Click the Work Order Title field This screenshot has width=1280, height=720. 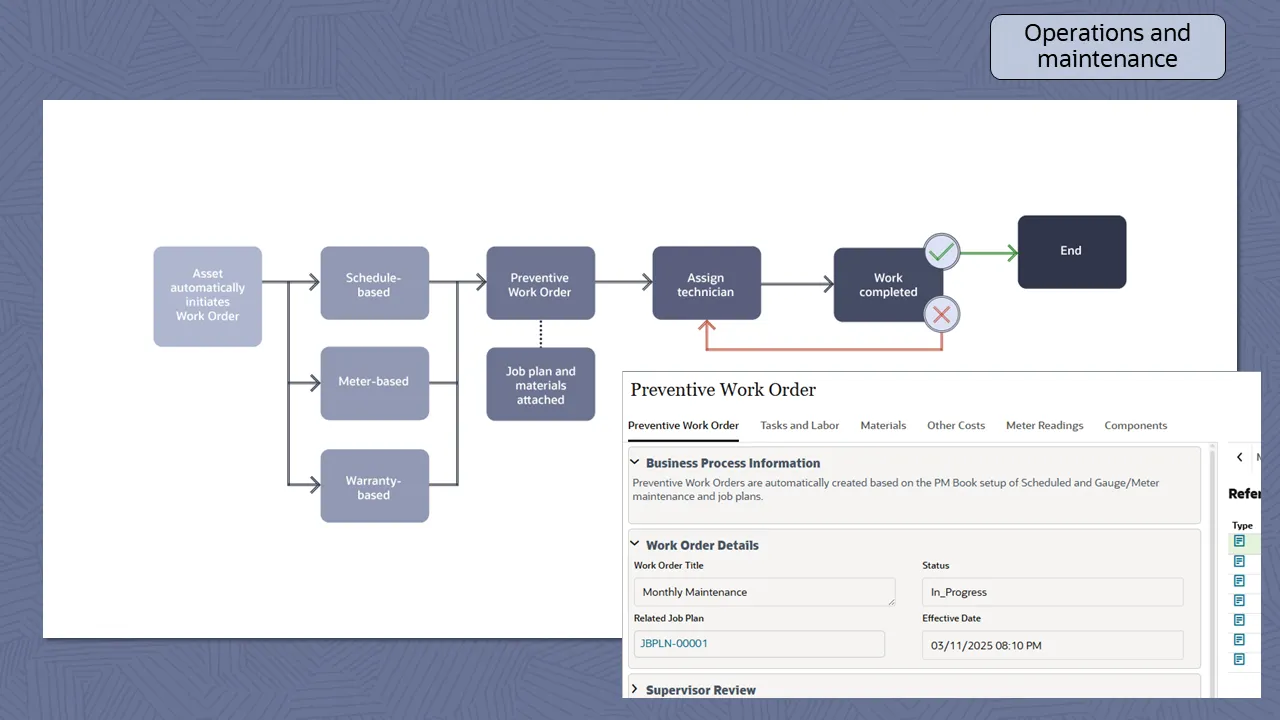click(x=764, y=592)
